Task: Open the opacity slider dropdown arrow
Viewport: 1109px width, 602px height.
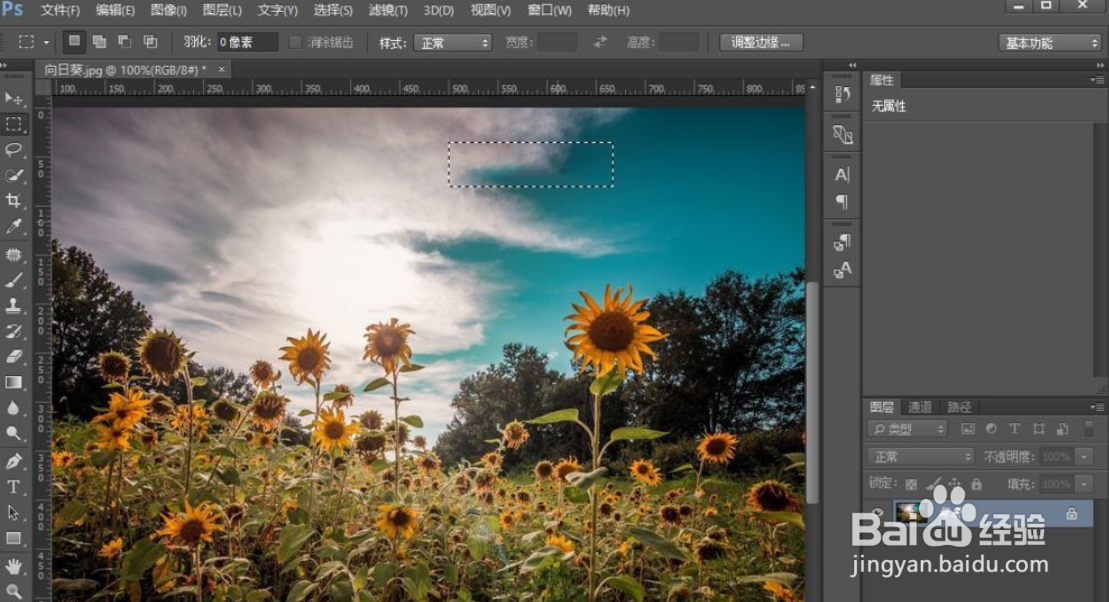Action: 1084,457
